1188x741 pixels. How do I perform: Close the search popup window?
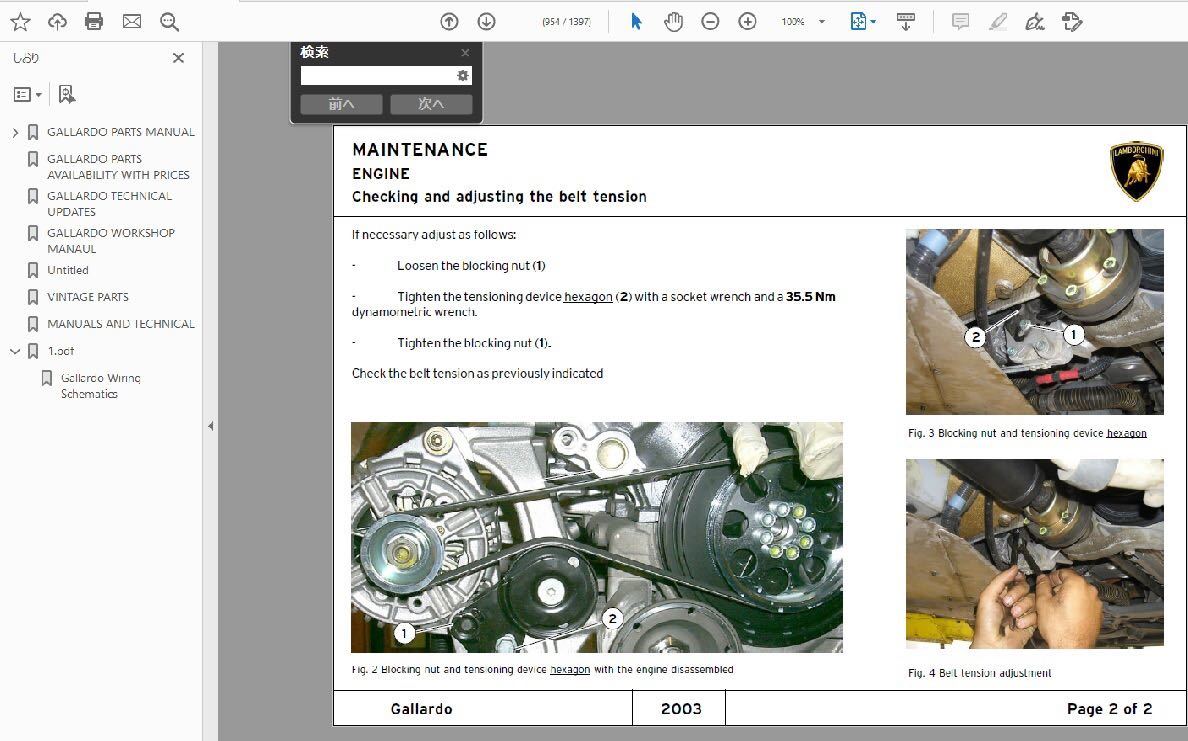click(465, 52)
